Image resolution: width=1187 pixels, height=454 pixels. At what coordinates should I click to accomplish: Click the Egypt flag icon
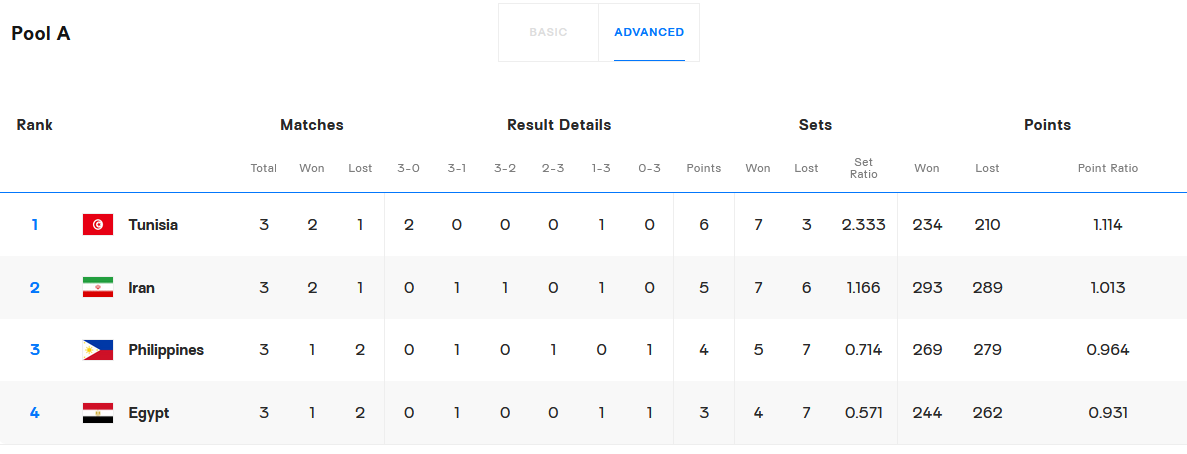[x=97, y=413]
